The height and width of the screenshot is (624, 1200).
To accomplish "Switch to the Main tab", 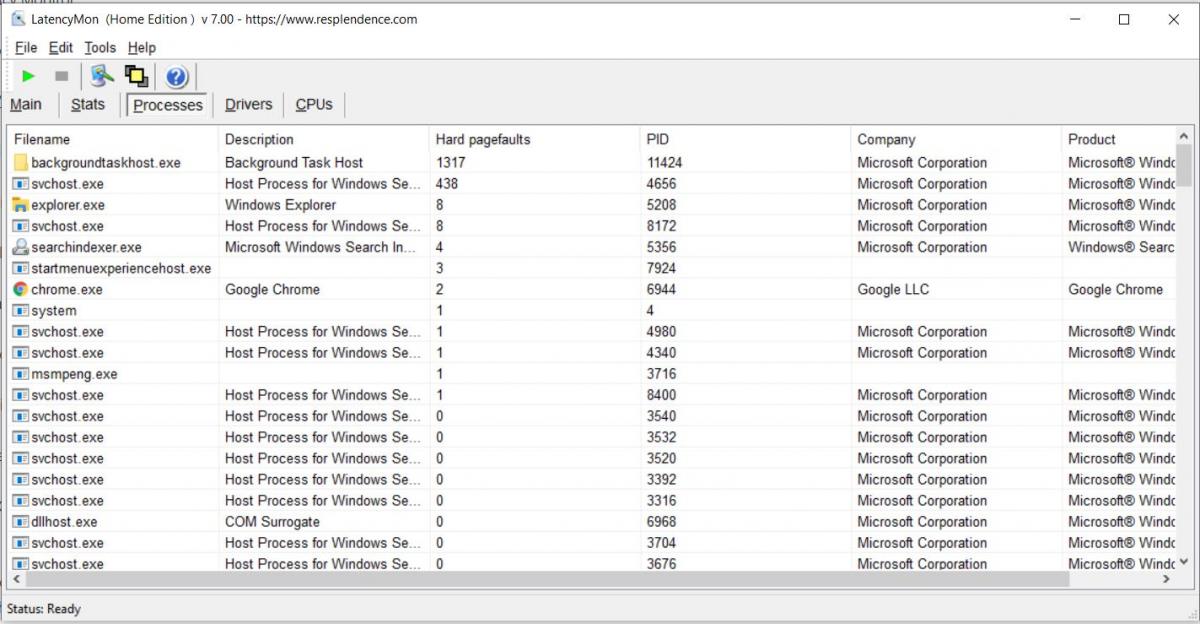I will [26, 105].
